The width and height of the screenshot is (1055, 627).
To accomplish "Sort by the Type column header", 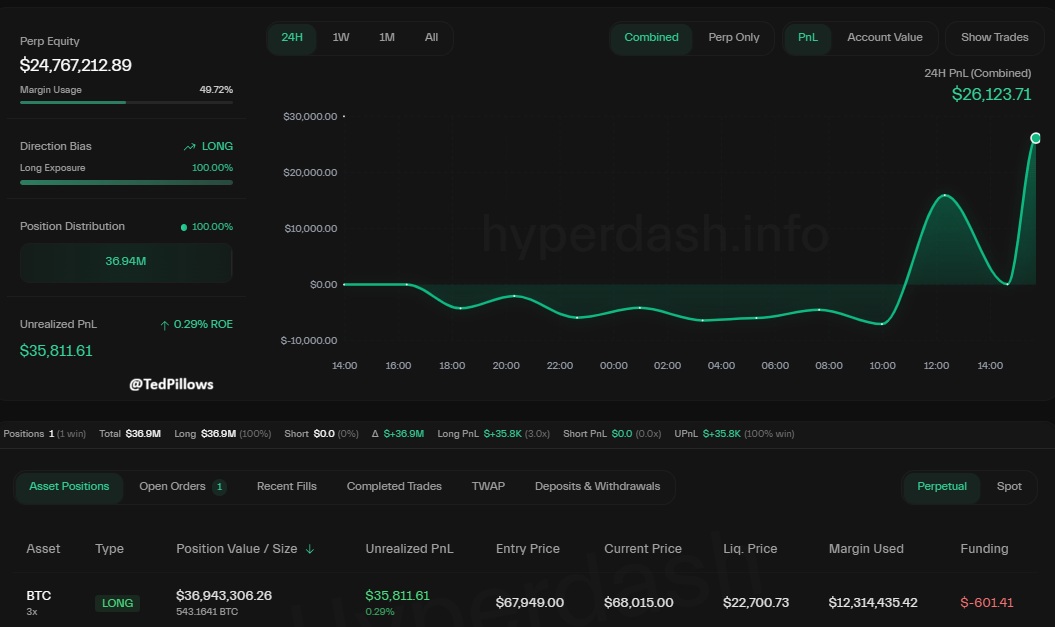I will tap(109, 549).
